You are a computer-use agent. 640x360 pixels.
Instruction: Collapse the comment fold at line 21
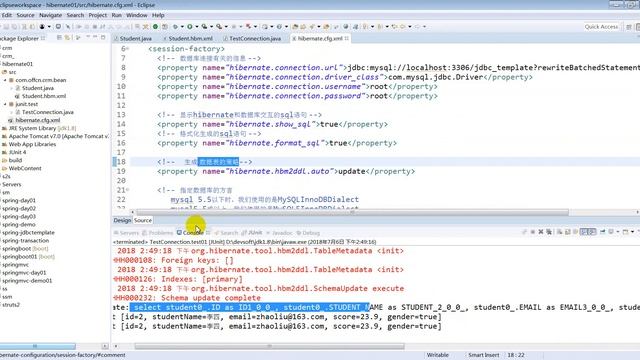(x=127, y=190)
